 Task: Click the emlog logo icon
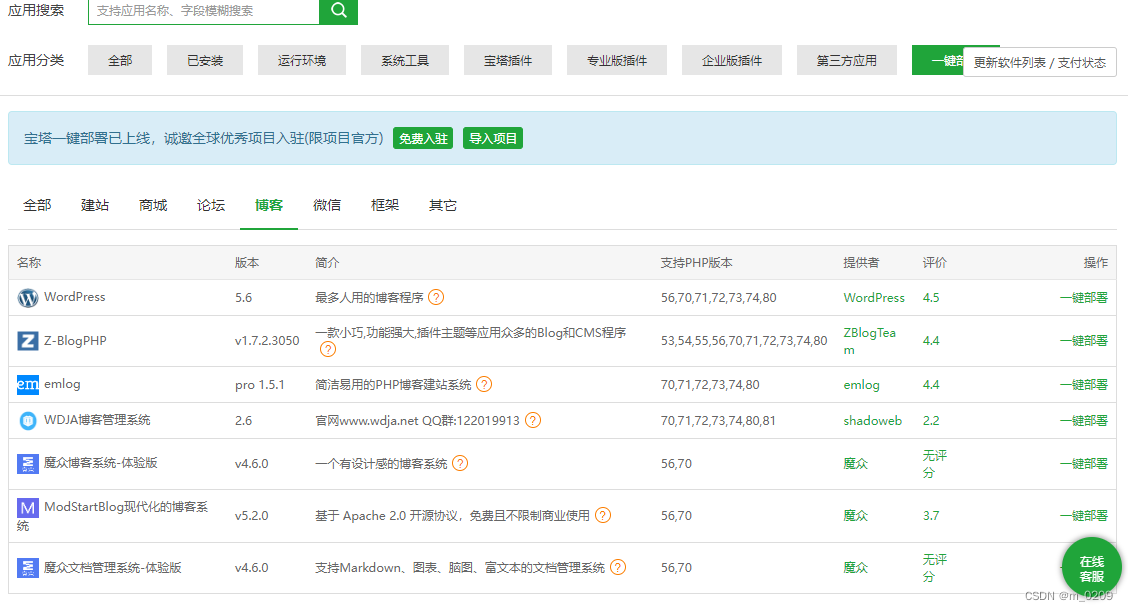(x=27, y=384)
